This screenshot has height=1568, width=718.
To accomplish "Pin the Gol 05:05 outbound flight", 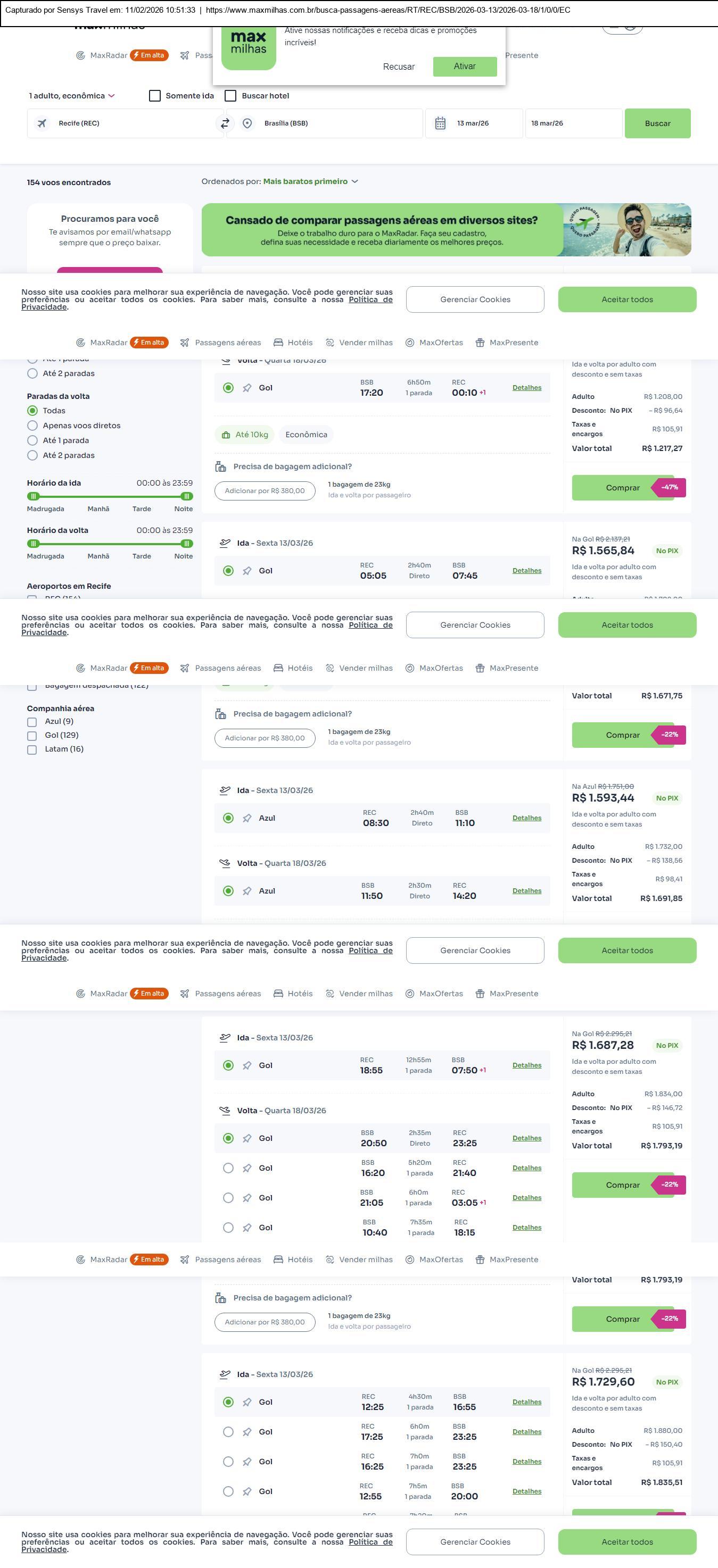I will click(x=246, y=571).
